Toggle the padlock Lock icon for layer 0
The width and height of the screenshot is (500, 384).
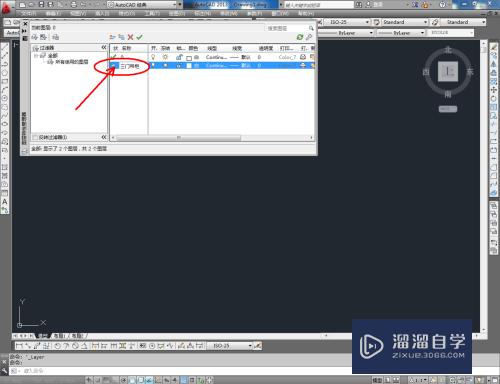(x=179, y=57)
